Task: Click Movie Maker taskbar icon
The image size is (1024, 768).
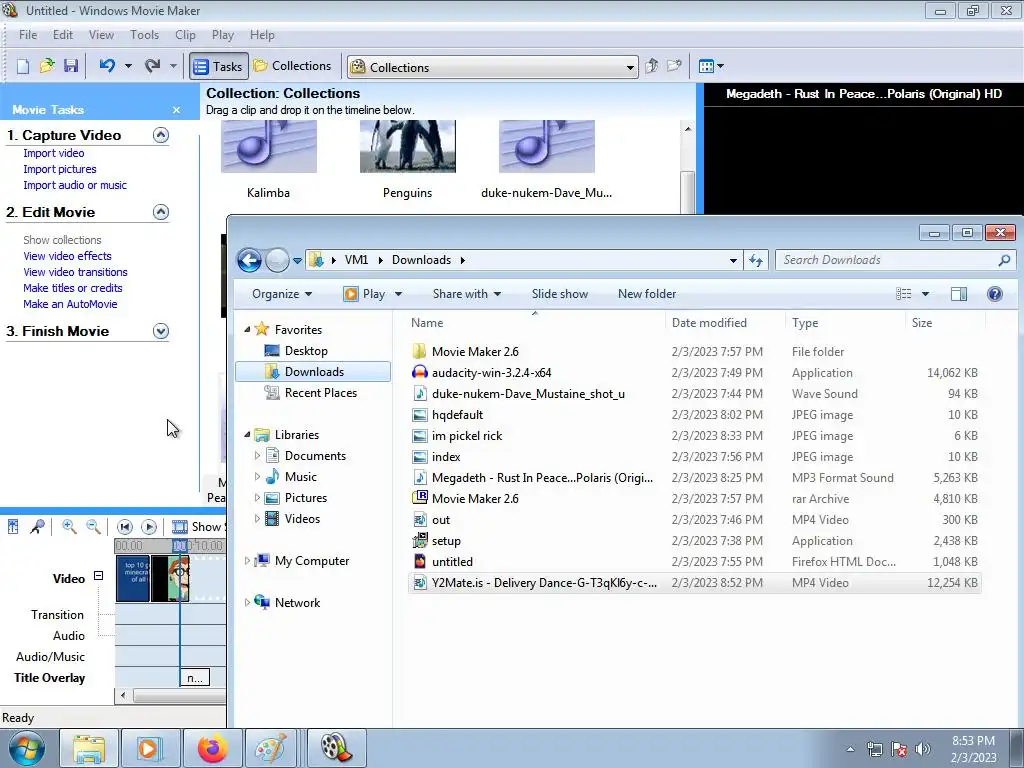Action: [336, 748]
